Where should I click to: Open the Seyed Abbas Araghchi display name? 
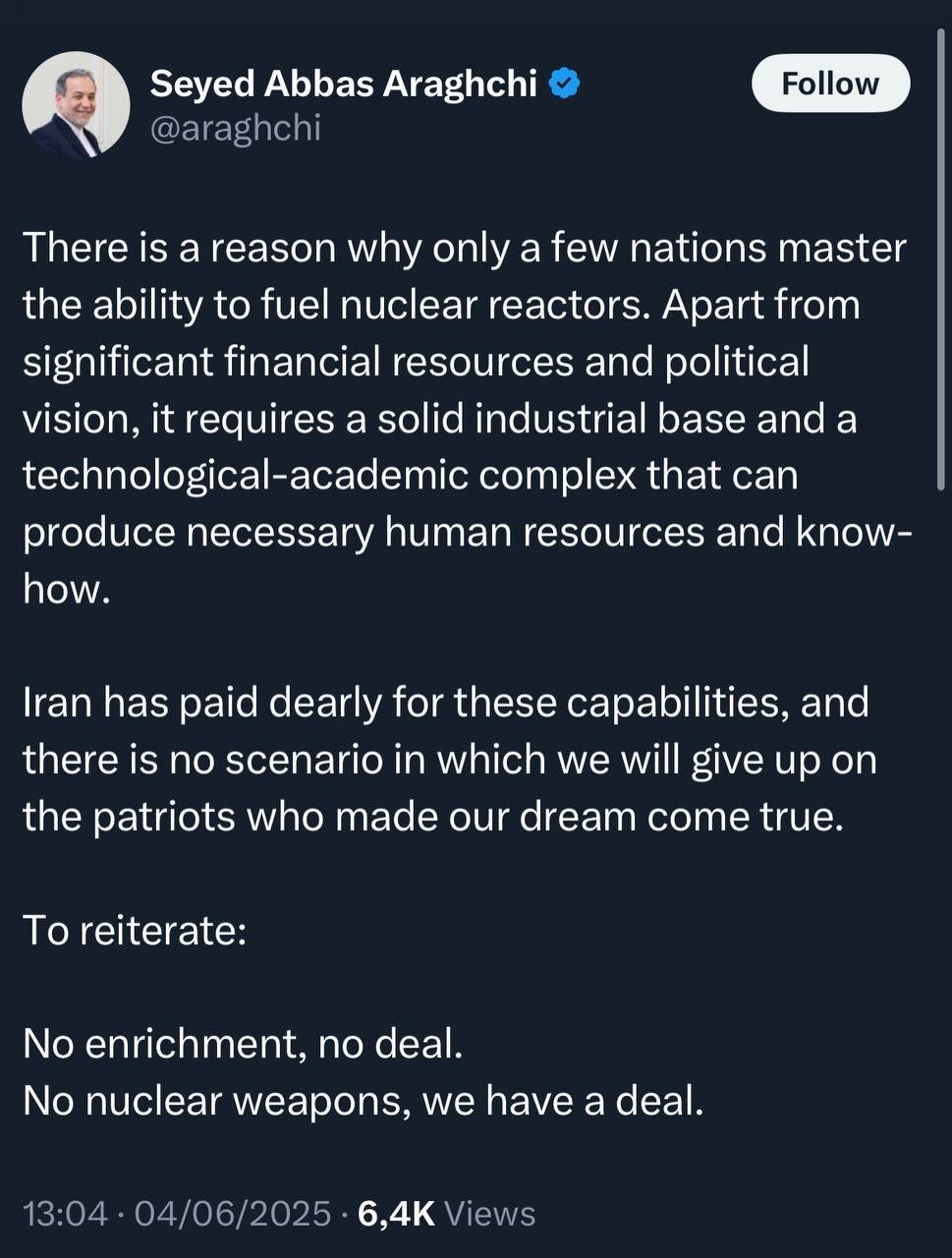(x=343, y=85)
